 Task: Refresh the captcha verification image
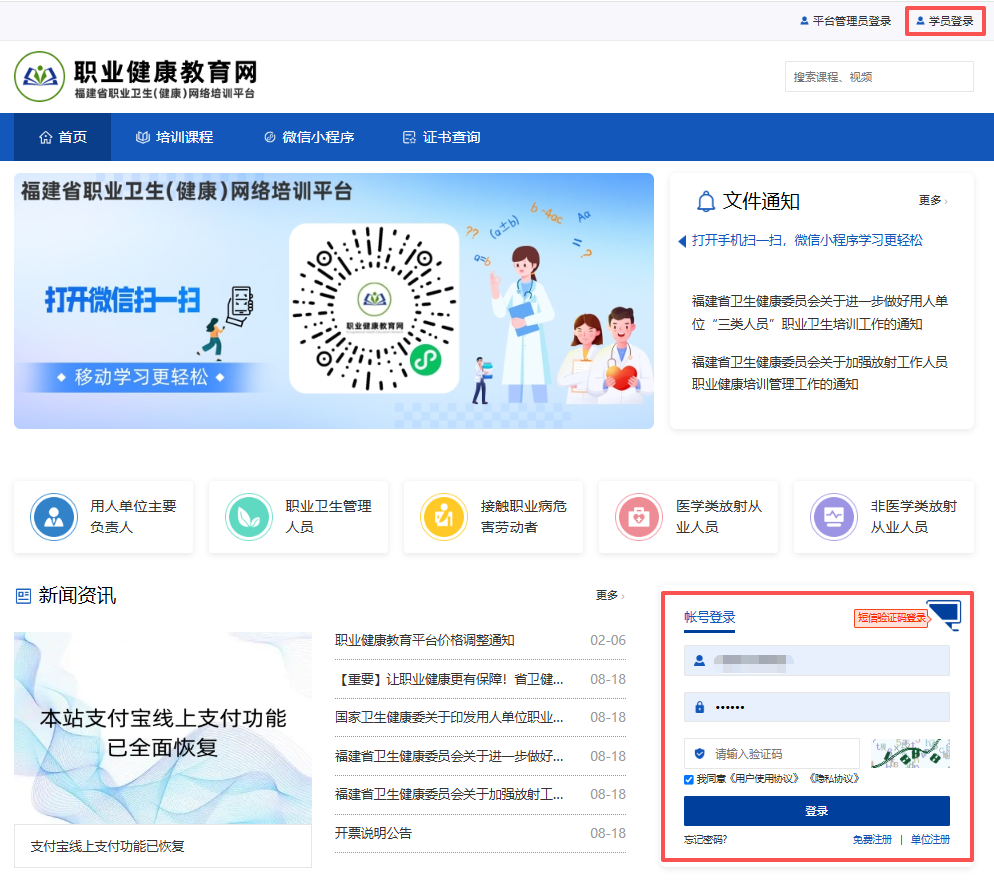[x=910, y=753]
